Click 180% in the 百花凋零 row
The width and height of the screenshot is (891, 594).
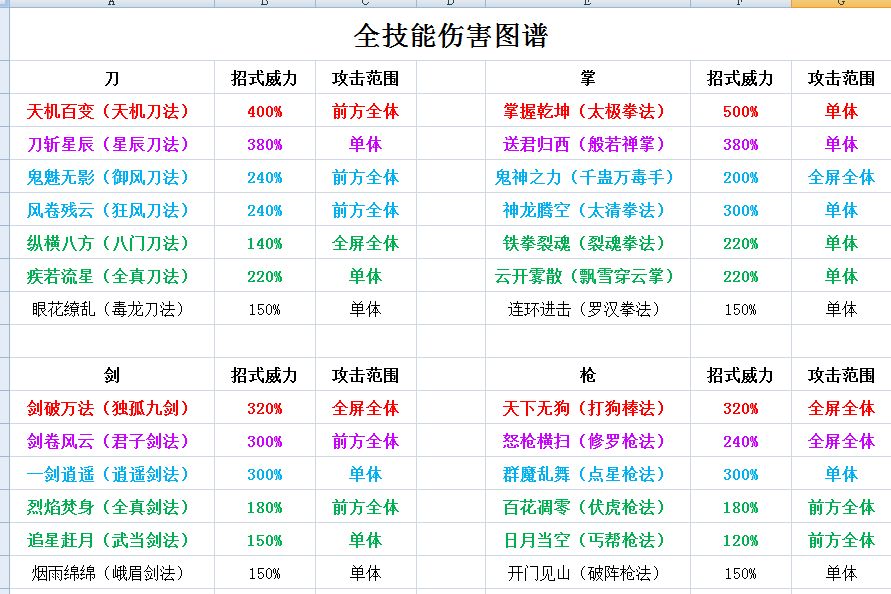tap(740, 506)
